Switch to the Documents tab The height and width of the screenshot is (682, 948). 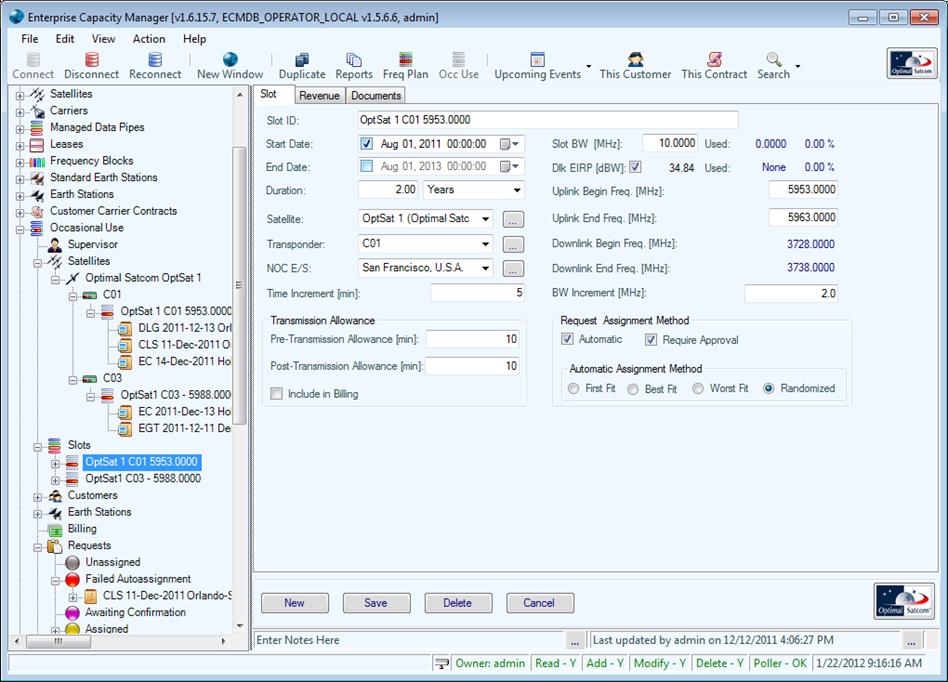(x=376, y=96)
